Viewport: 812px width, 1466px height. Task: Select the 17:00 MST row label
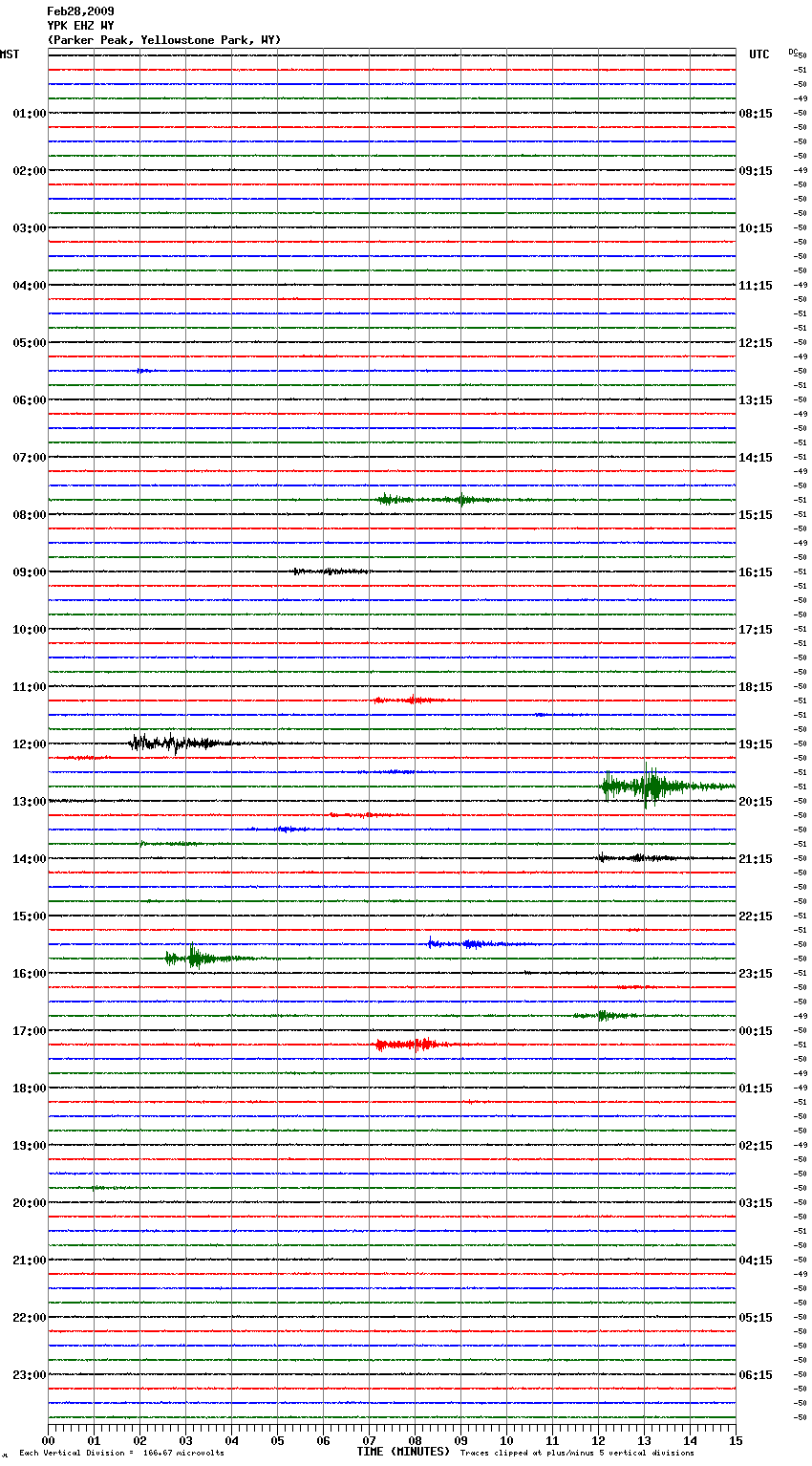point(30,1031)
